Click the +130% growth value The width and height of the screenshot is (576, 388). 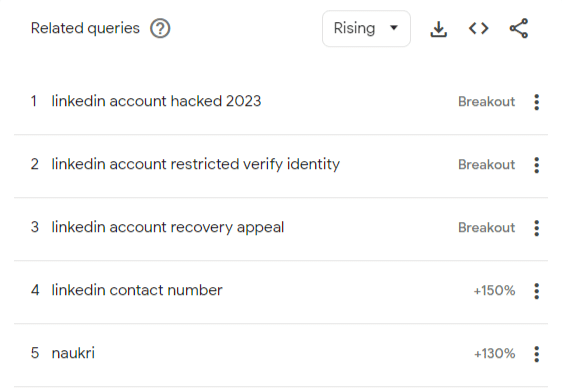click(x=494, y=354)
